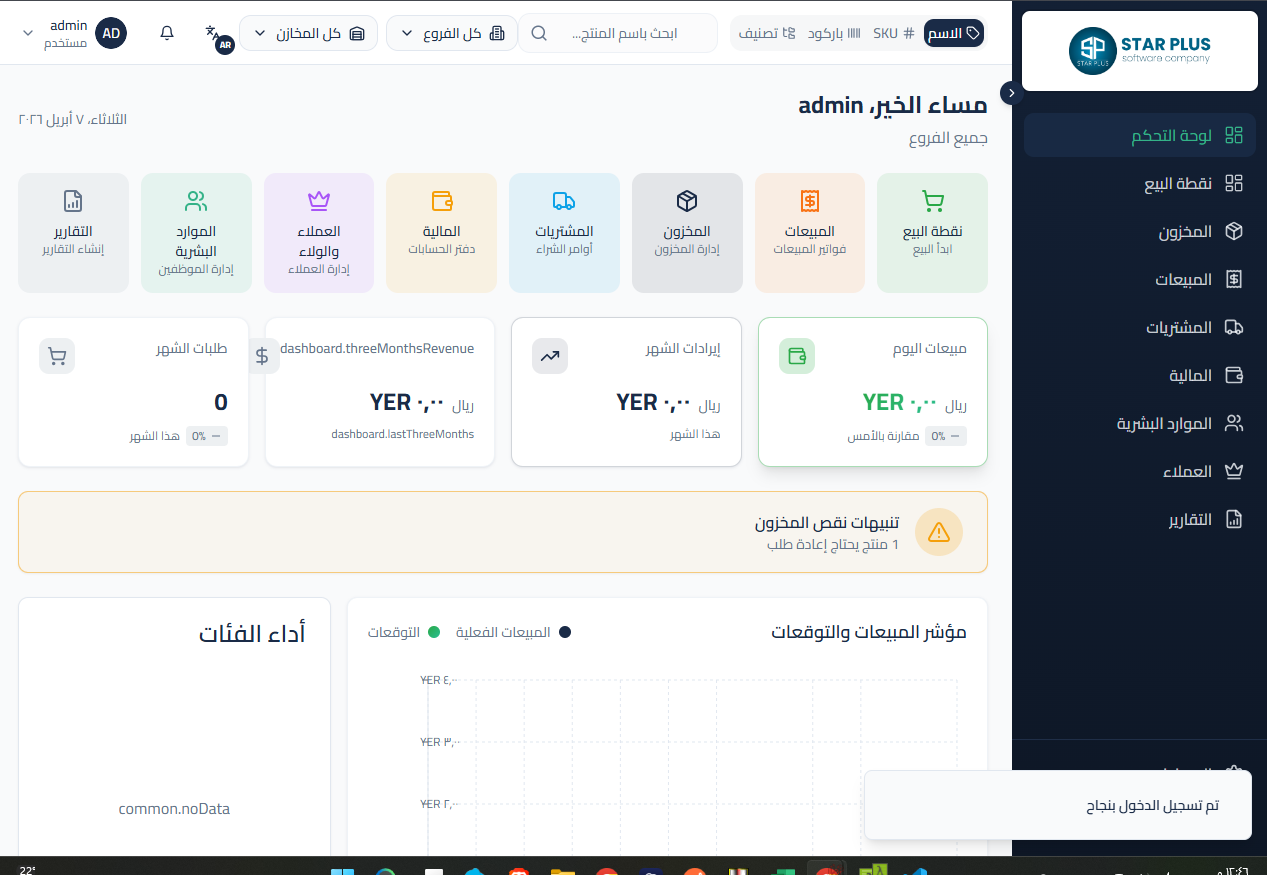Go to المالية in the sidebar
The image size is (1267, 875).
[x=1190, y=375]
